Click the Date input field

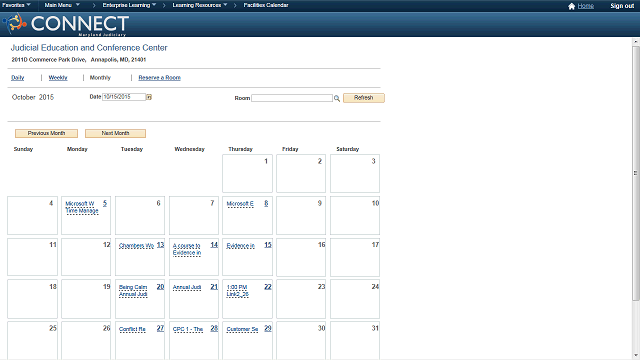[x=124, y=97]
